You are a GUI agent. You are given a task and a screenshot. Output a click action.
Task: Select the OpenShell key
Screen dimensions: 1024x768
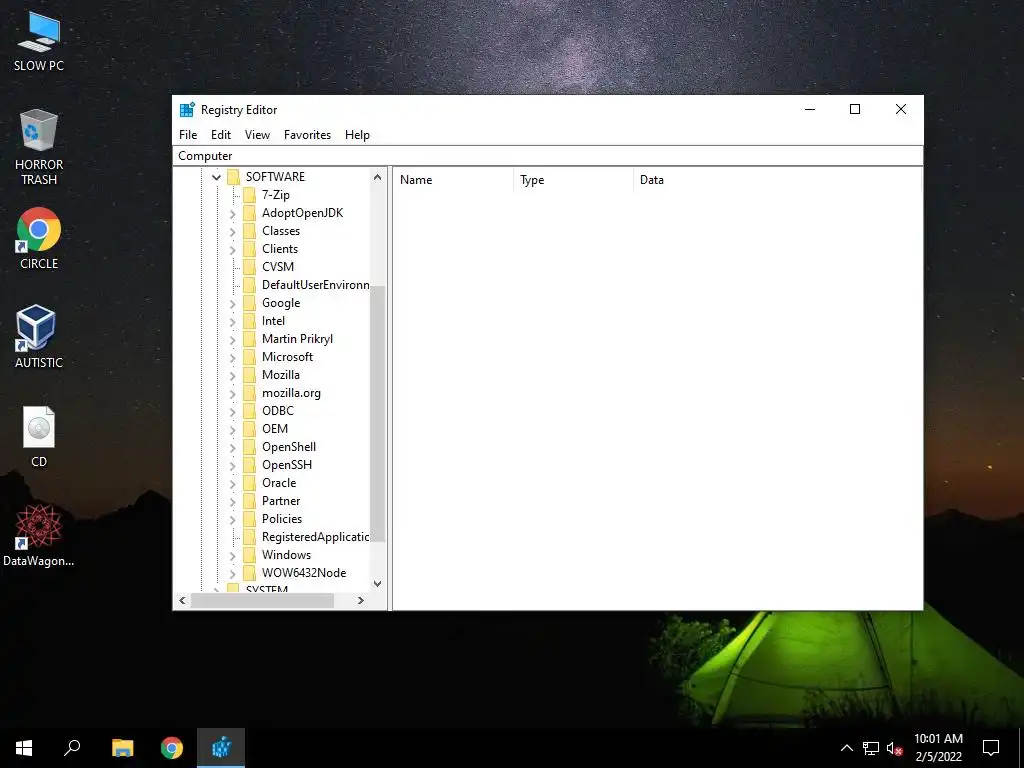(x=289, y=447)
